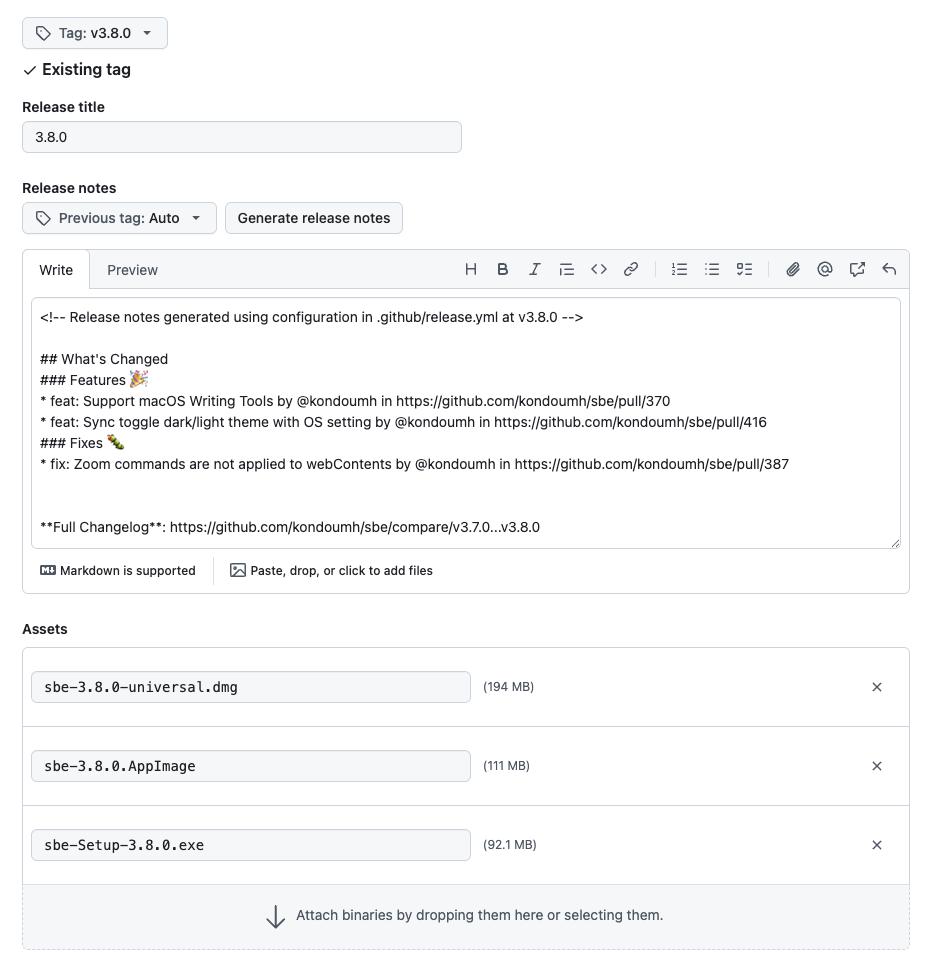The image size is (930, 965).
Task: Add a task list using the checklist icon
Action: click(x=743, y=269)
